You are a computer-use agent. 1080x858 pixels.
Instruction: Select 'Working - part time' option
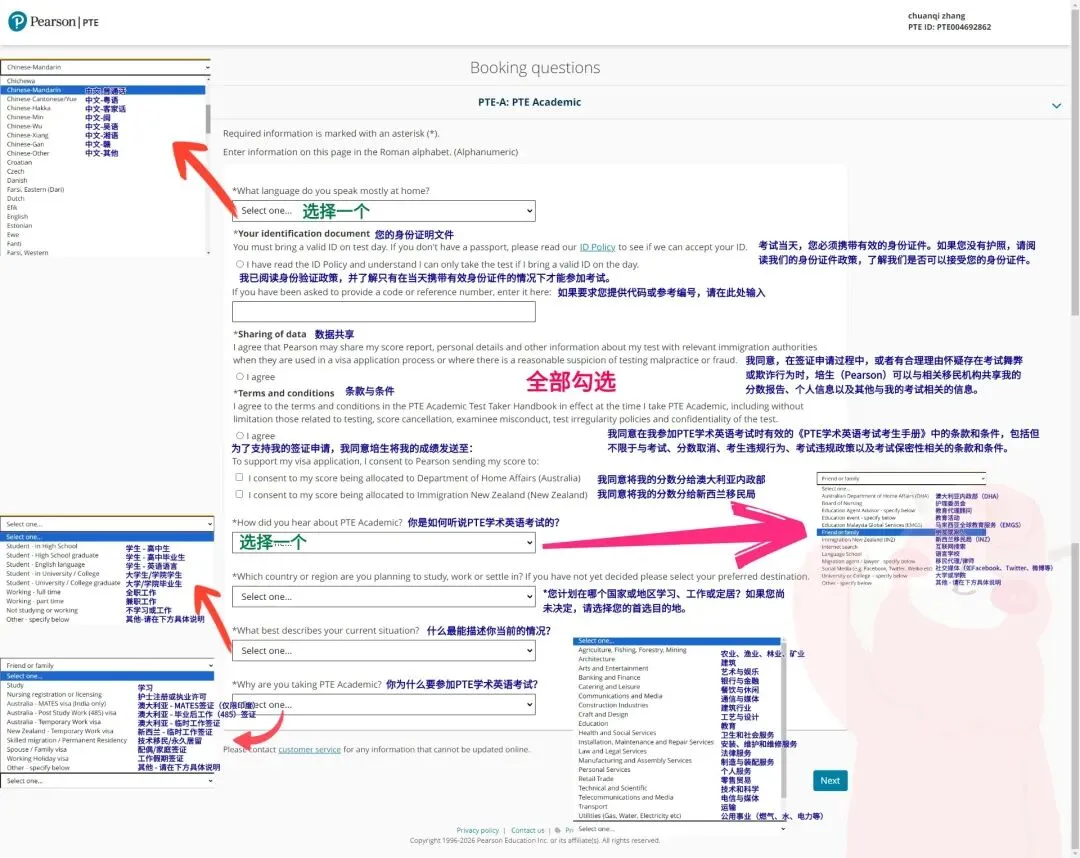(34, 601)
